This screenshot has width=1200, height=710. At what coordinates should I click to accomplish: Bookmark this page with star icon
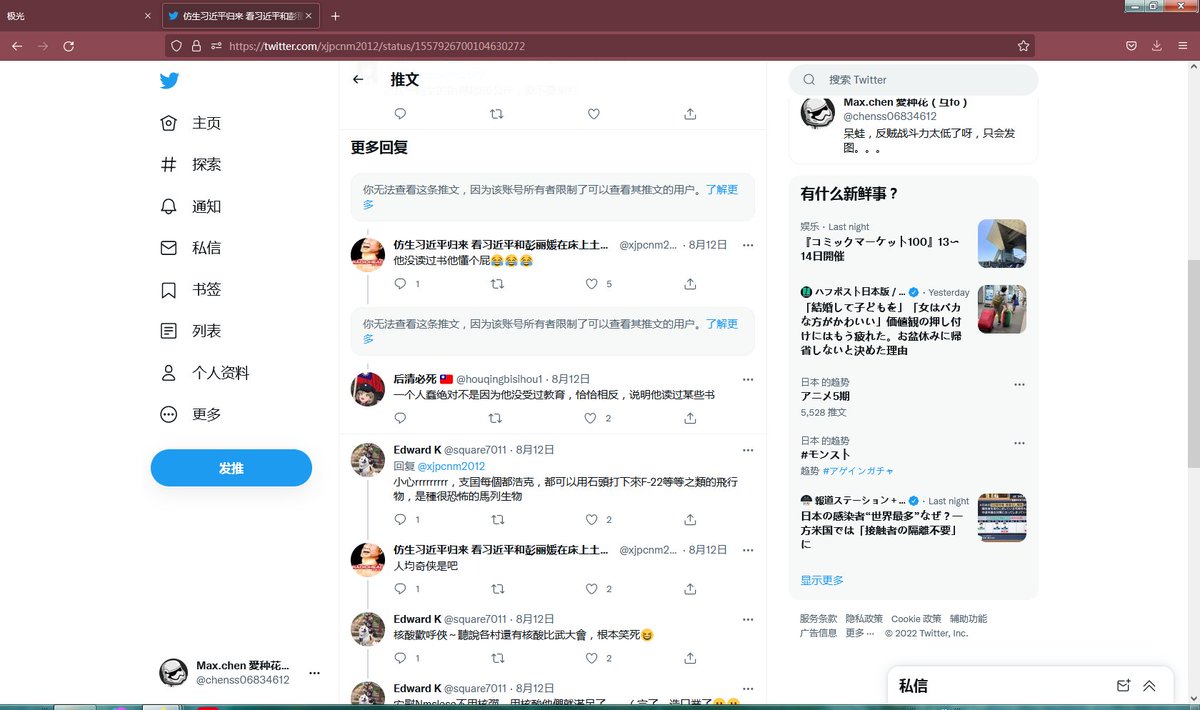tap(1023, 46)
